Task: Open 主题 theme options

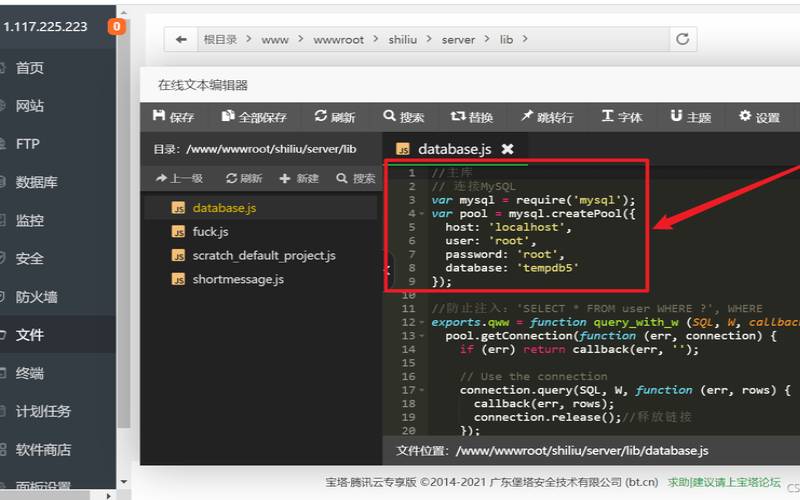Action: pyautogui.click(x=691, y=117)
